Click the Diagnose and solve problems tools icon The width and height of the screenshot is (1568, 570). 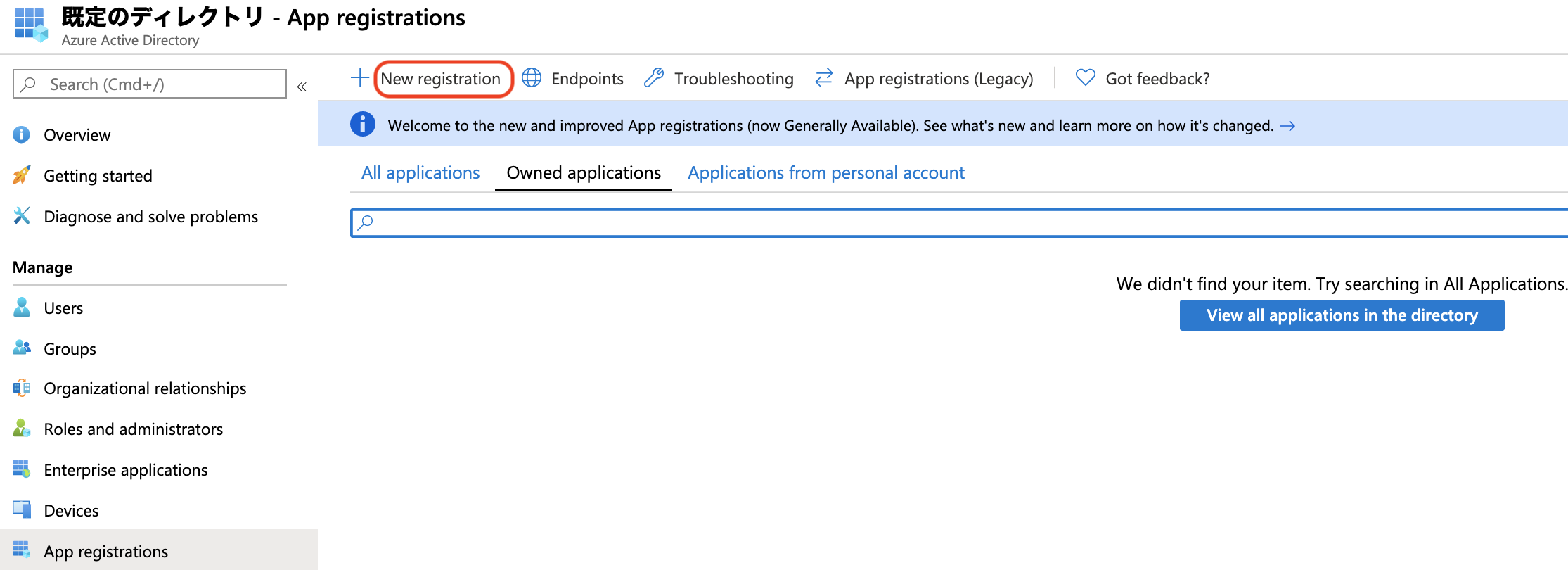pyautogui.click(x=22, y=216)
